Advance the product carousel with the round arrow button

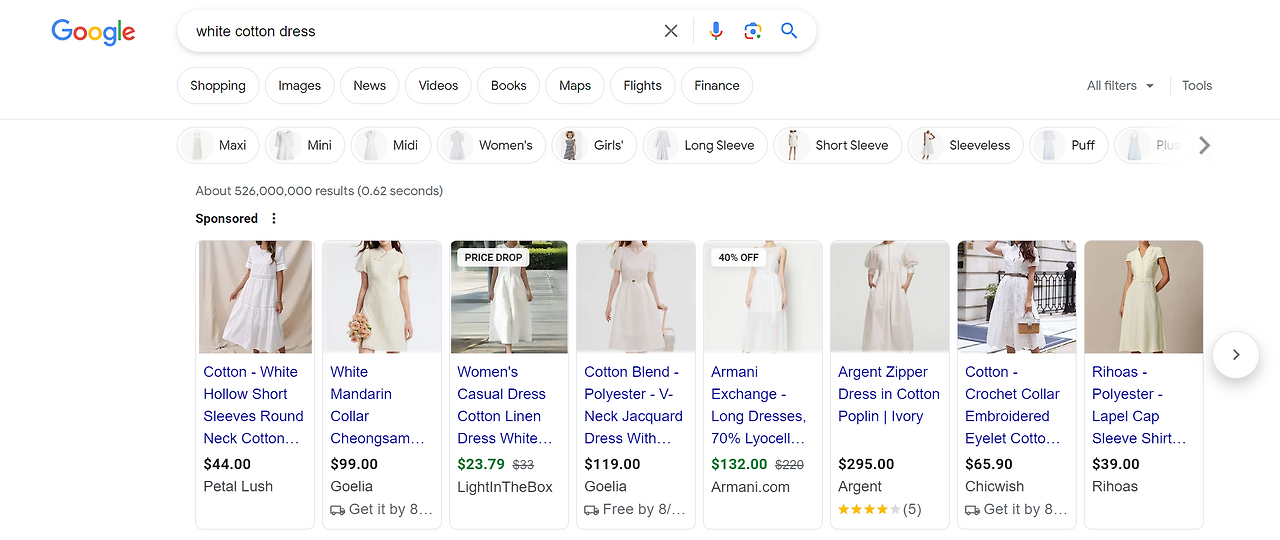coord(1235,354)
